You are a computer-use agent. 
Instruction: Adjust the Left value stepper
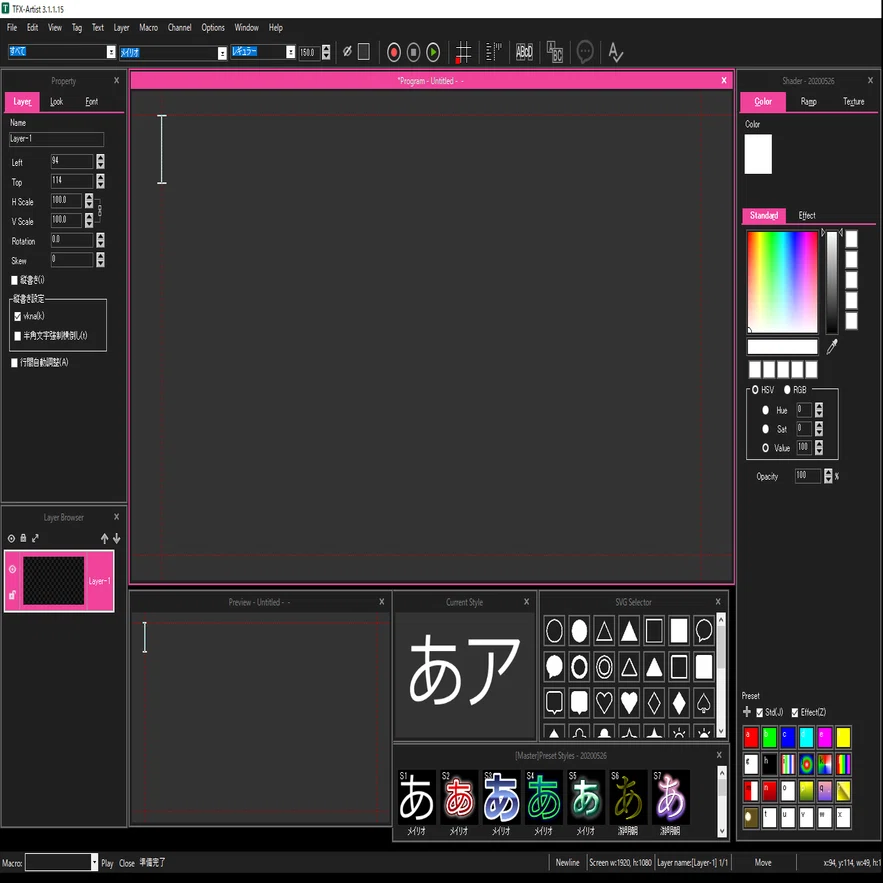[x=100, y=162]
